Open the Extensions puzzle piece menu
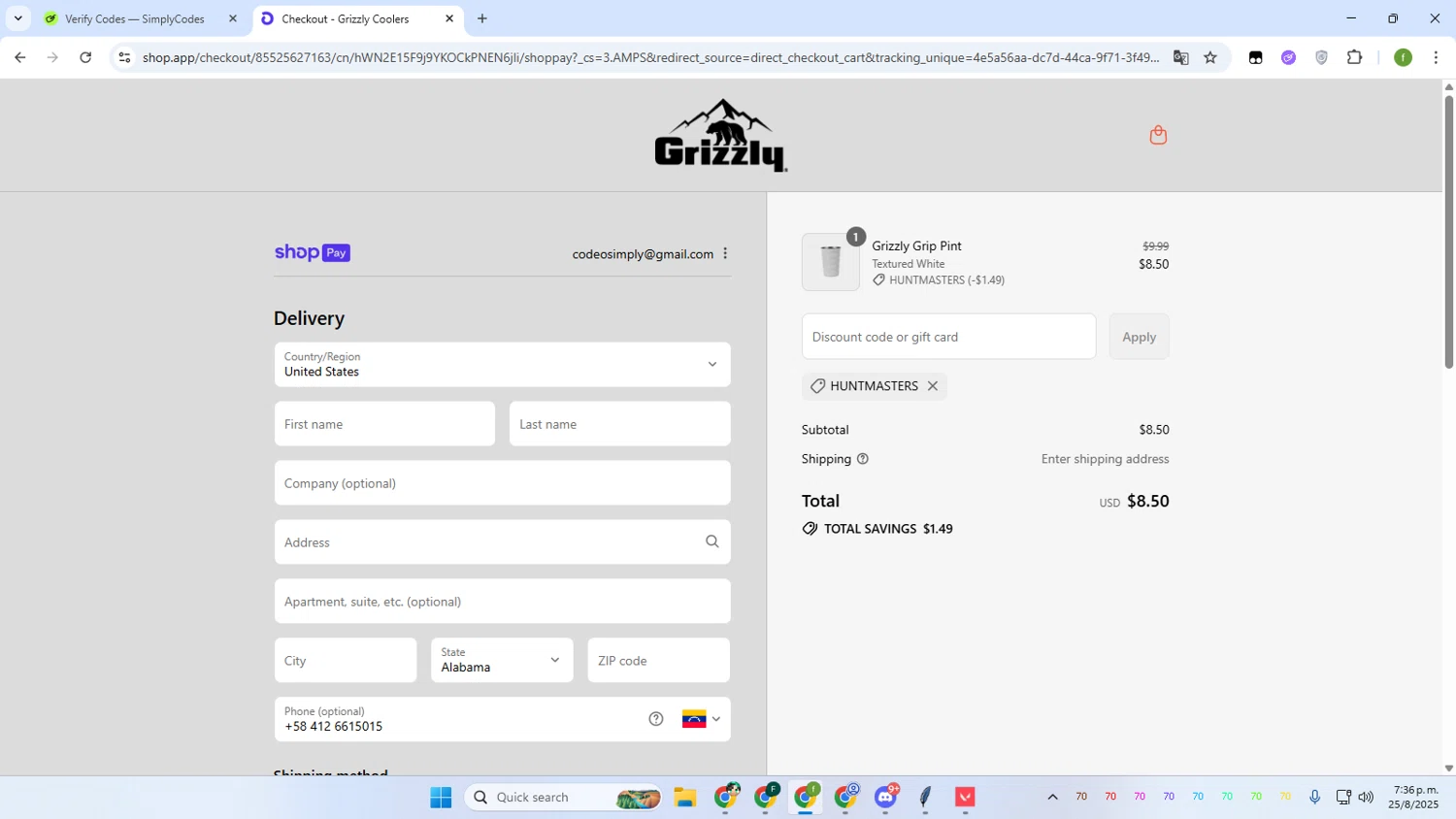 tap(1354, 57)
